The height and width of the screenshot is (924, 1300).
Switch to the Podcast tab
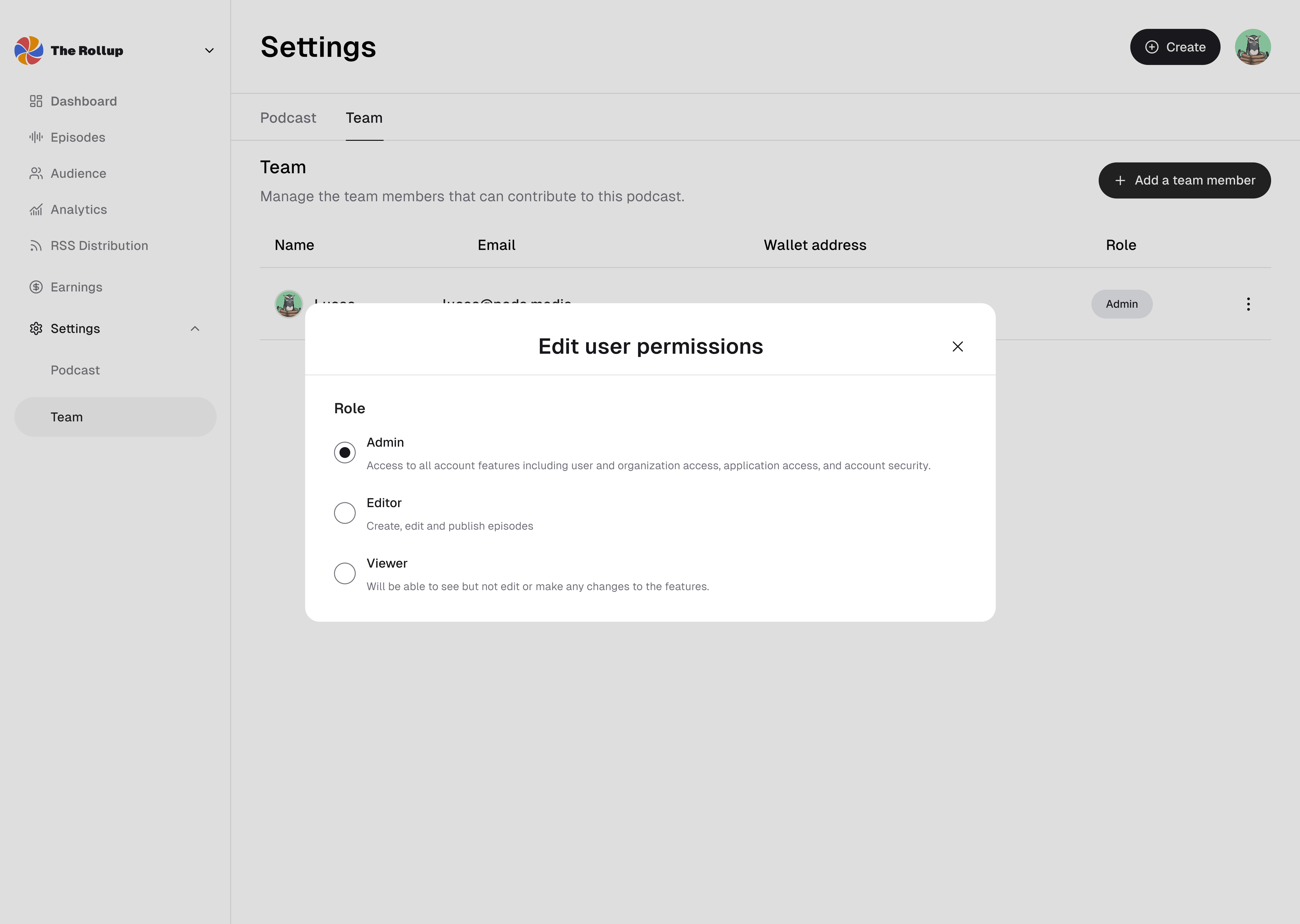coord(288,118)
